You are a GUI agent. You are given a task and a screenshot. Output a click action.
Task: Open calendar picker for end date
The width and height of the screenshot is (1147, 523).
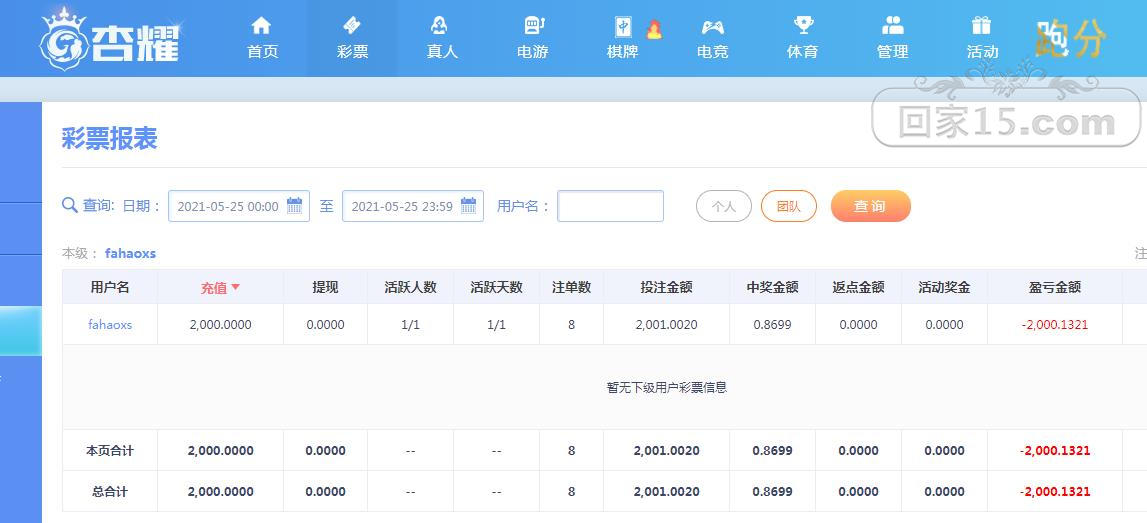click(x=468, y=206)
